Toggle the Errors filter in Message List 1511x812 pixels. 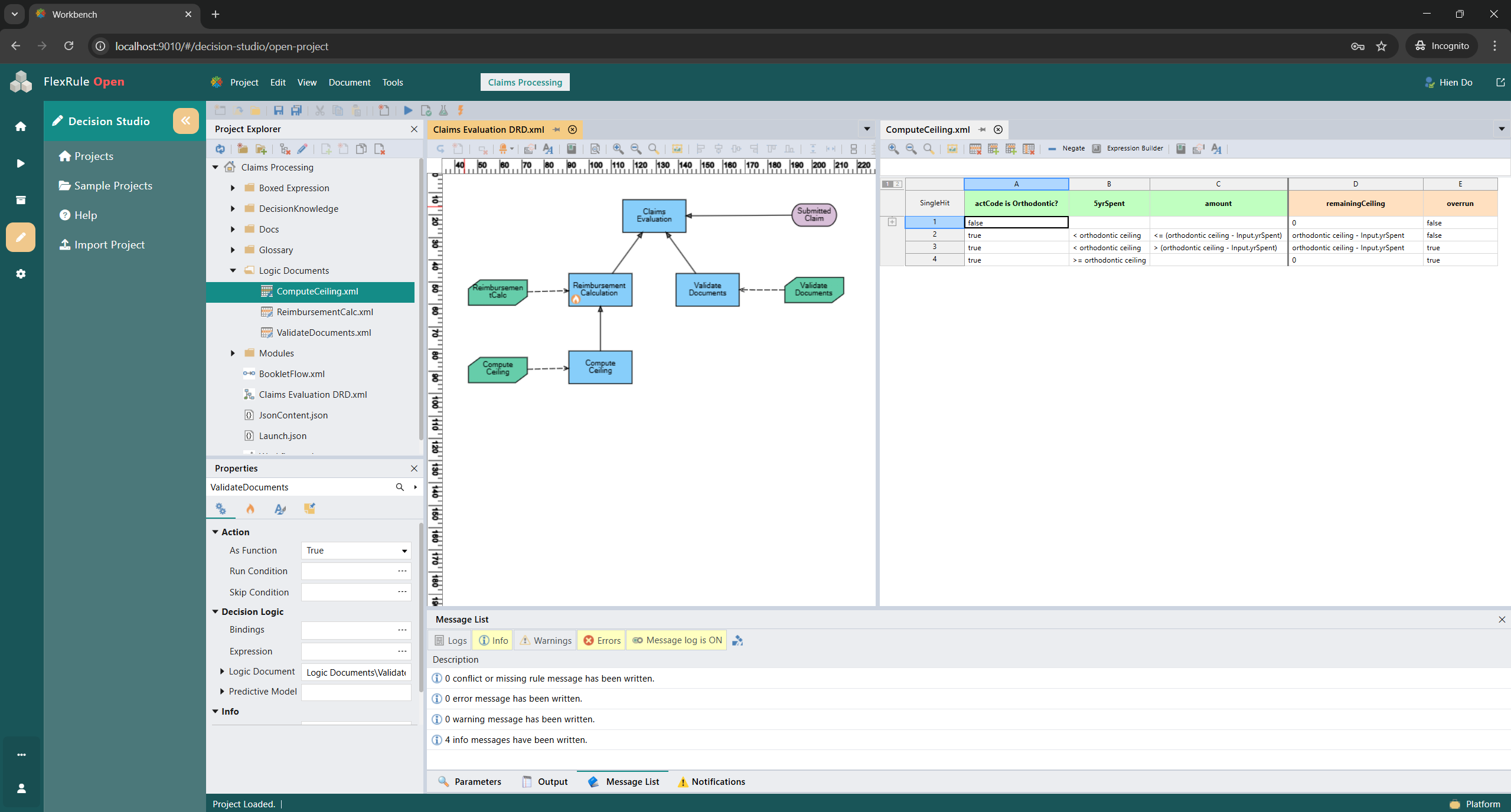point(602,640)
